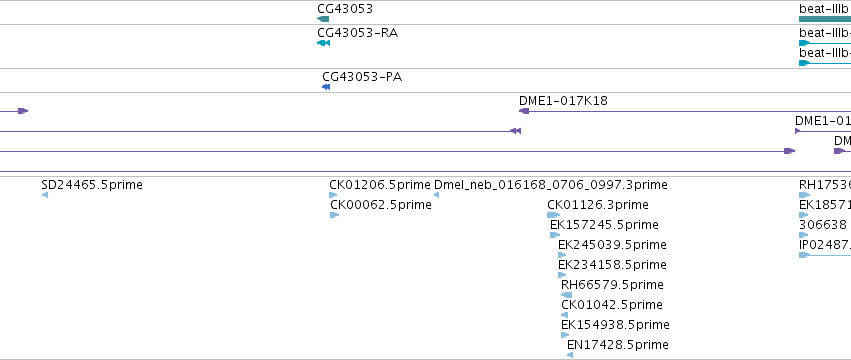Select the EN17428.5prime arrow glyph
The width and height of the screenshot is (851, 360).
[x=570, y=355]
